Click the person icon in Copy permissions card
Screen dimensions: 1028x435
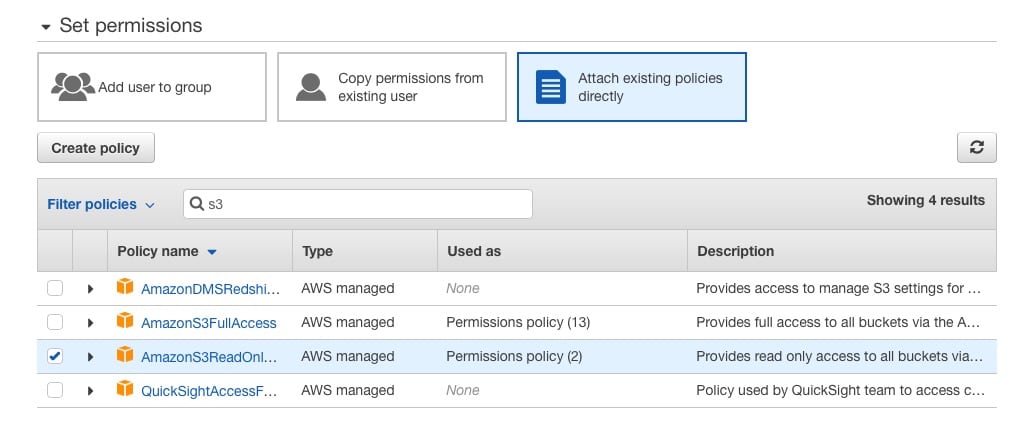(x=311, y=87)
